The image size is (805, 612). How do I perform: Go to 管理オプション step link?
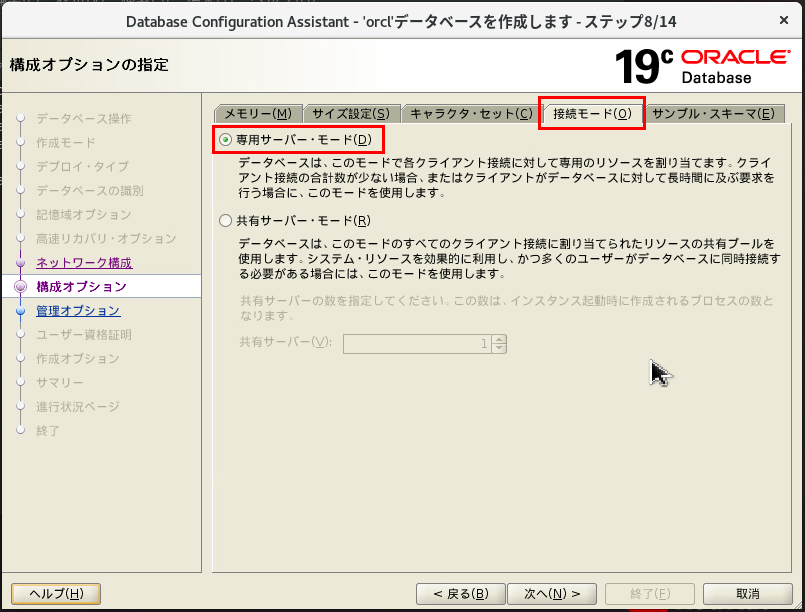pos(78,311)
